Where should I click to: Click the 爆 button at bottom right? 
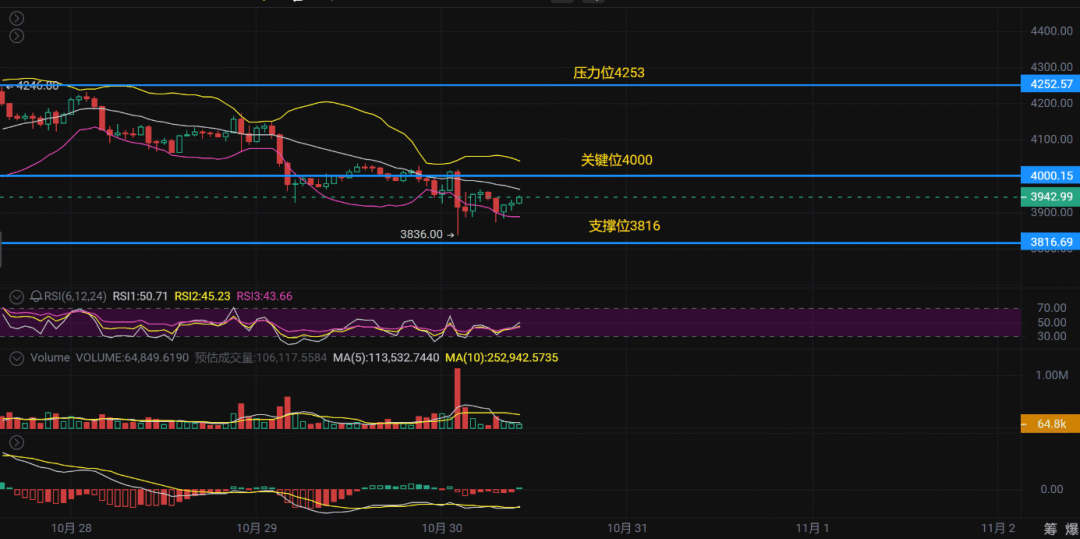click(1071, 529)
